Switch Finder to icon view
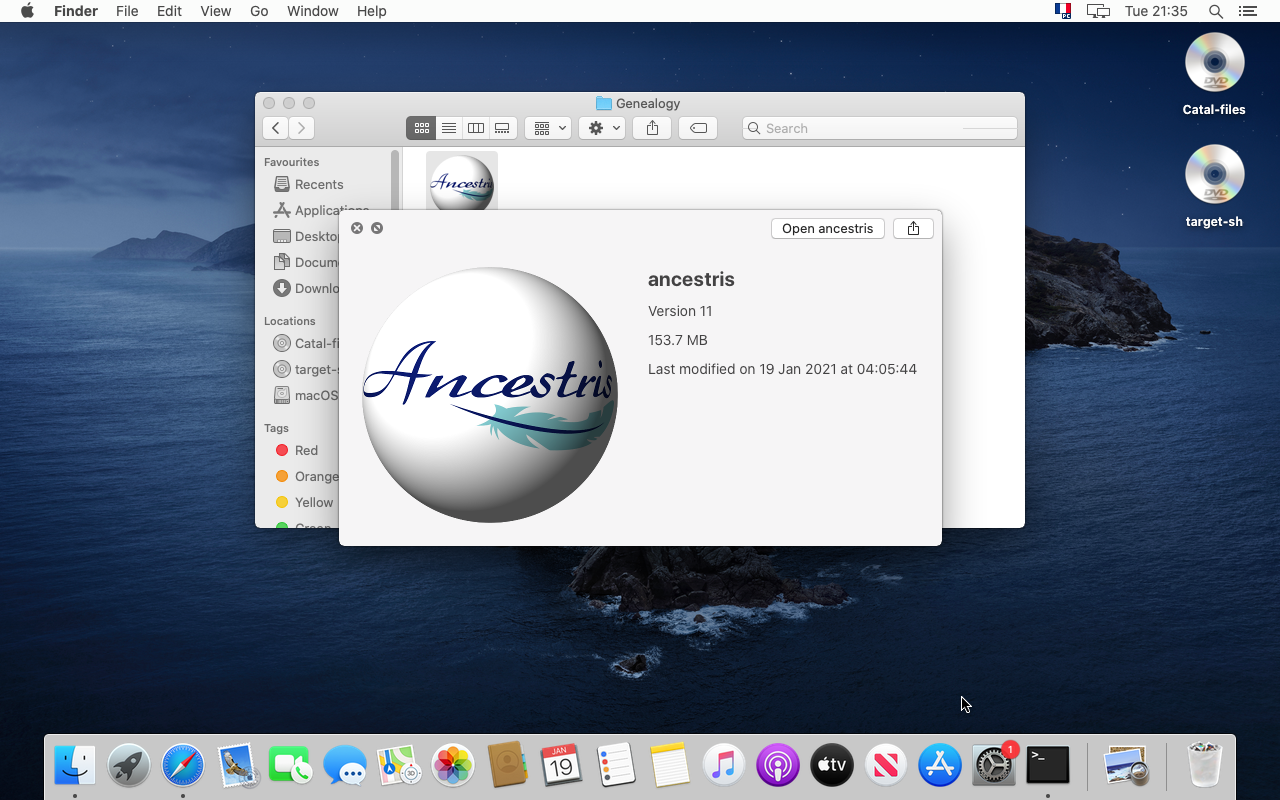 point(421,128)
